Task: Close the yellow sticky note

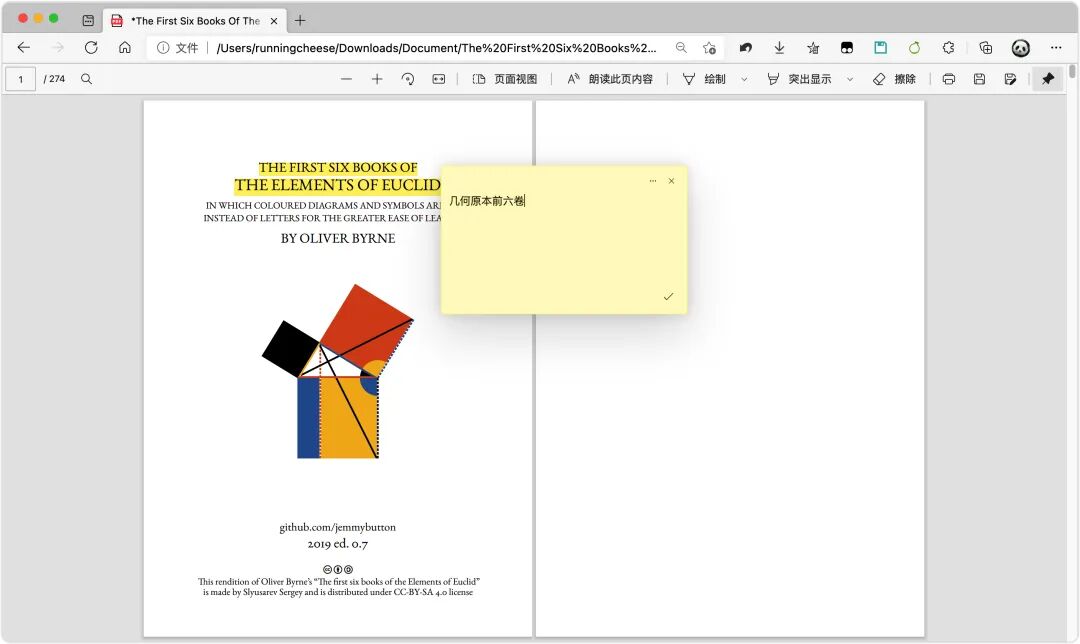Action: [672, 181]
